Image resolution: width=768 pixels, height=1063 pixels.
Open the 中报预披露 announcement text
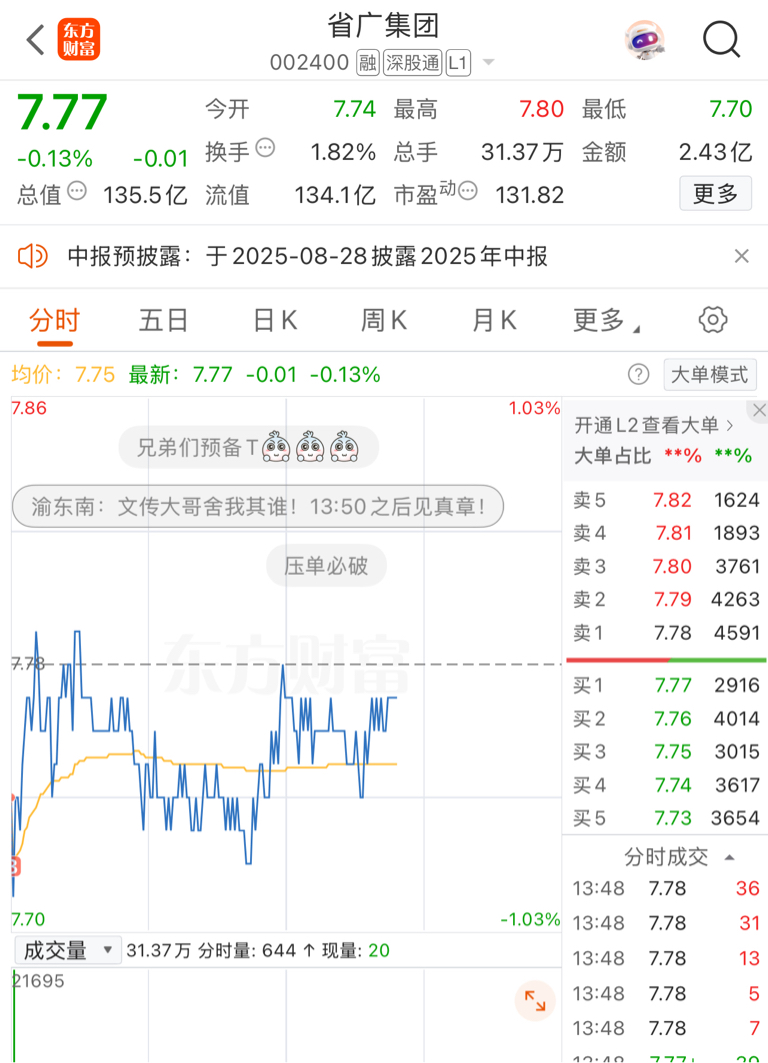[x=308, y=256]
